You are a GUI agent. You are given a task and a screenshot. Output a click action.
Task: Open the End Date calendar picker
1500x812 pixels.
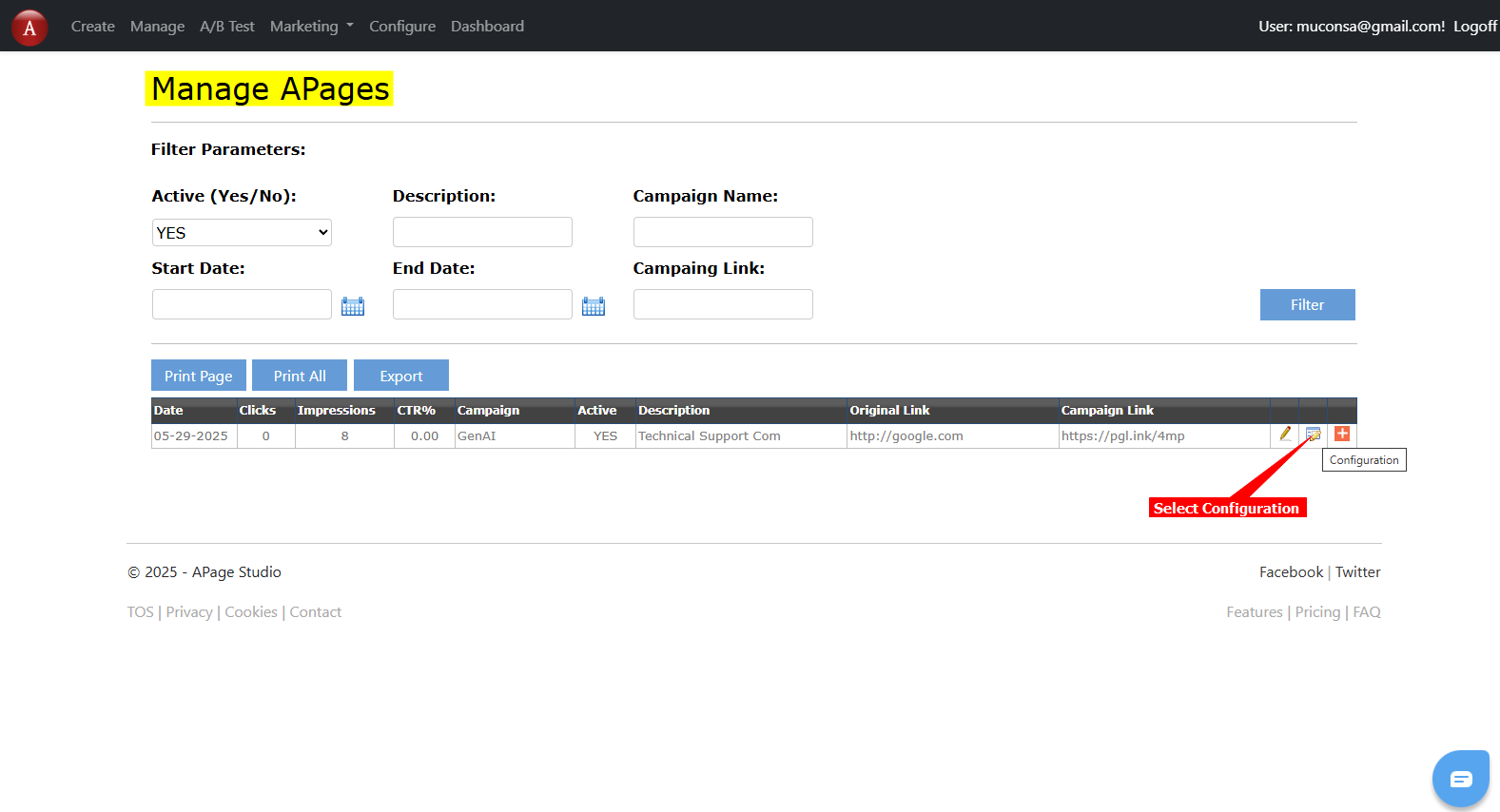pyautogui.click(x=594, y=306)
